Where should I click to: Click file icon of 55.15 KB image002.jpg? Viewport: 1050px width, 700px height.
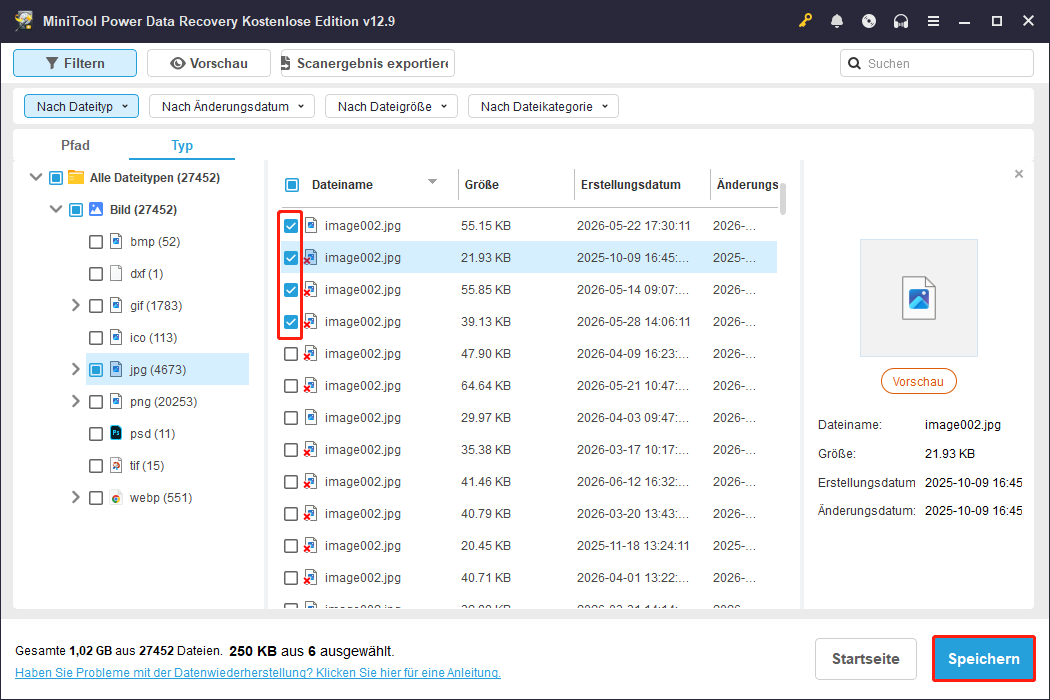point(311,226)
